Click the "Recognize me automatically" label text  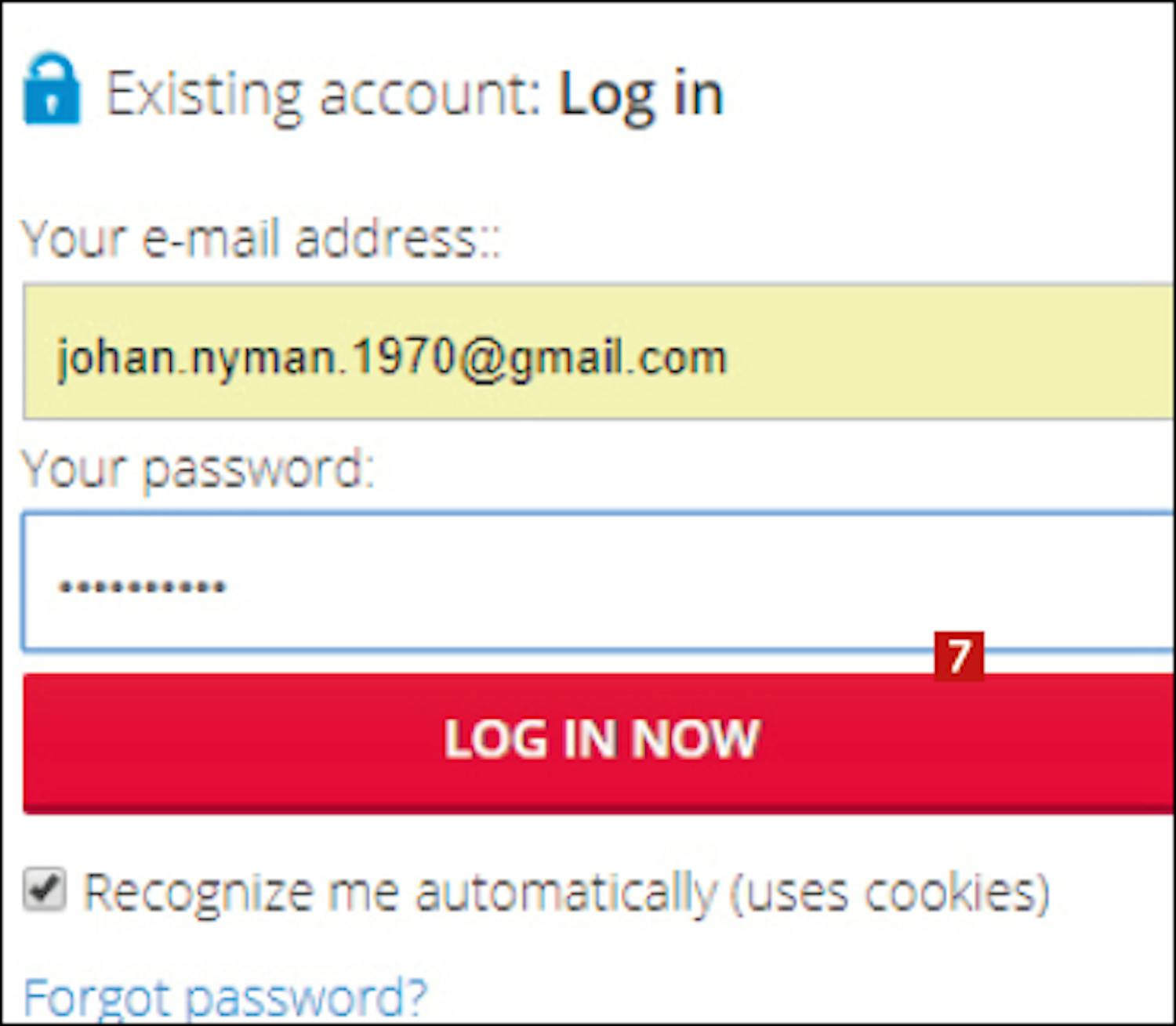[x=401, y=893]
